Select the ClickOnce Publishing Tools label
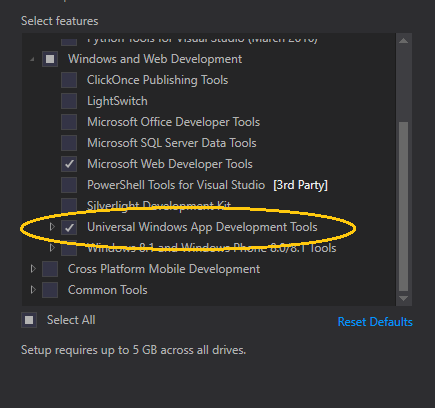 [157, 80]
